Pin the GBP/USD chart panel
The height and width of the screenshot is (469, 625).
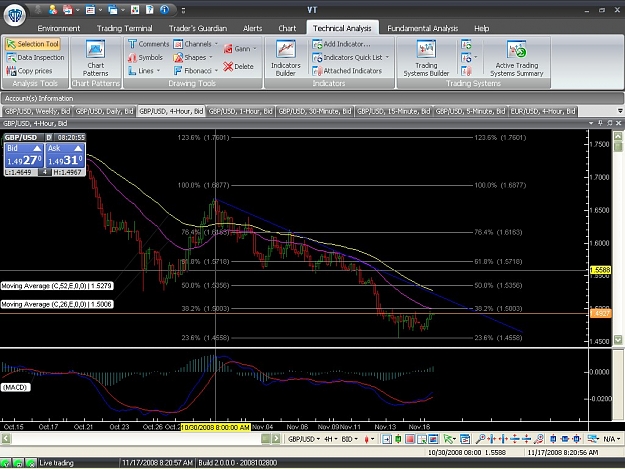600,123
